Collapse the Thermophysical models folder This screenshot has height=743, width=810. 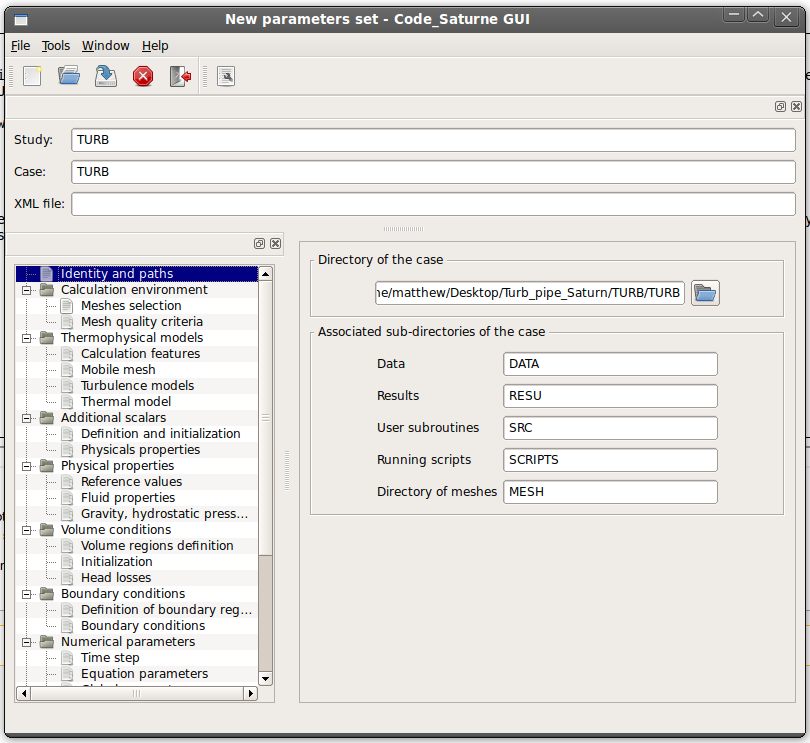26,338
